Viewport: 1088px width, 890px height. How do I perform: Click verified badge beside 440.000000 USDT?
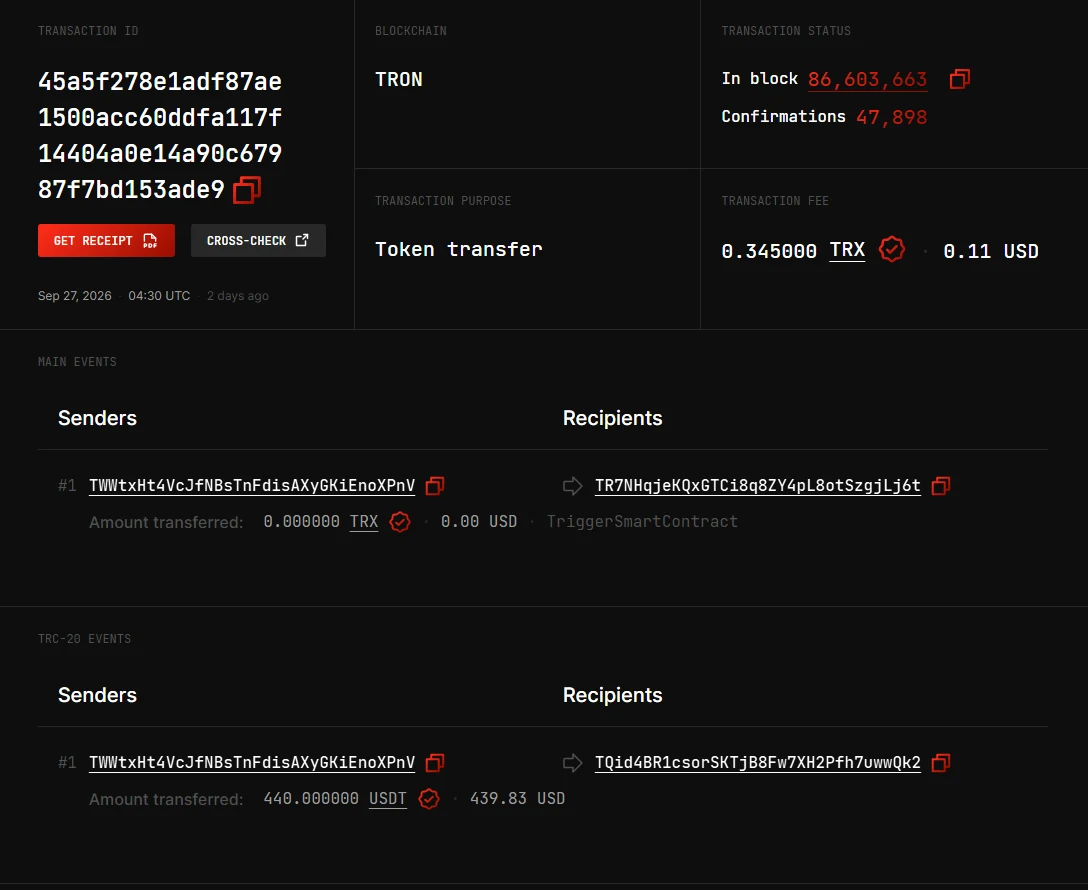(x=429, y=798)
